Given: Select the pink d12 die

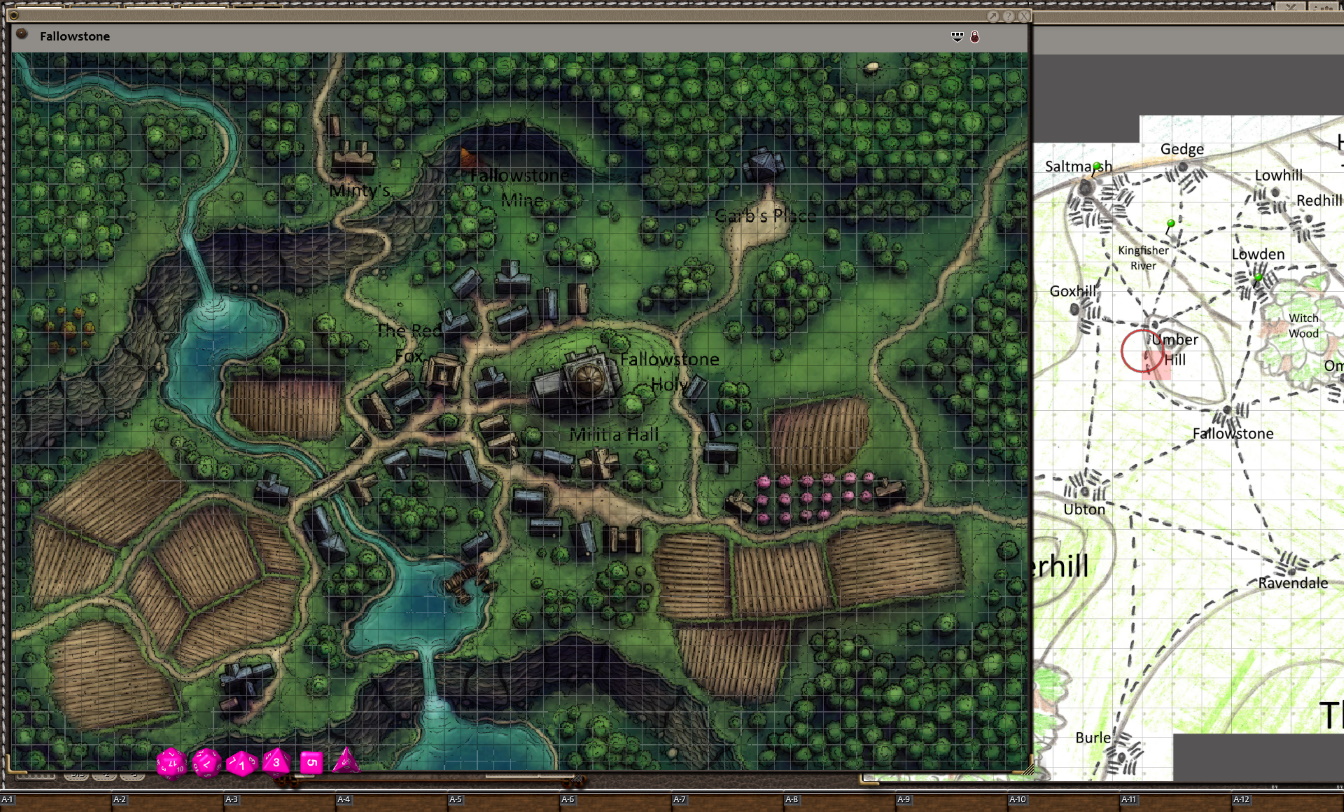Looking at the screenshot, I should coord(206,763).
